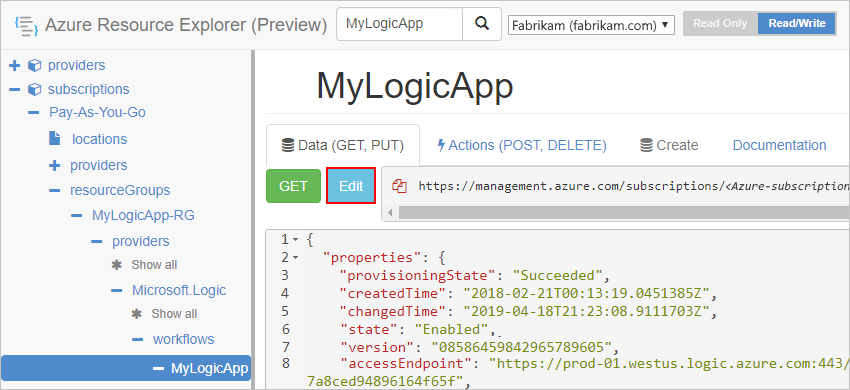Image resolution: width=850 pixels, height=390 pixels.
Task: Click the resourceGroups tree label
Action: pyautogui.click(x=120, y=190)
